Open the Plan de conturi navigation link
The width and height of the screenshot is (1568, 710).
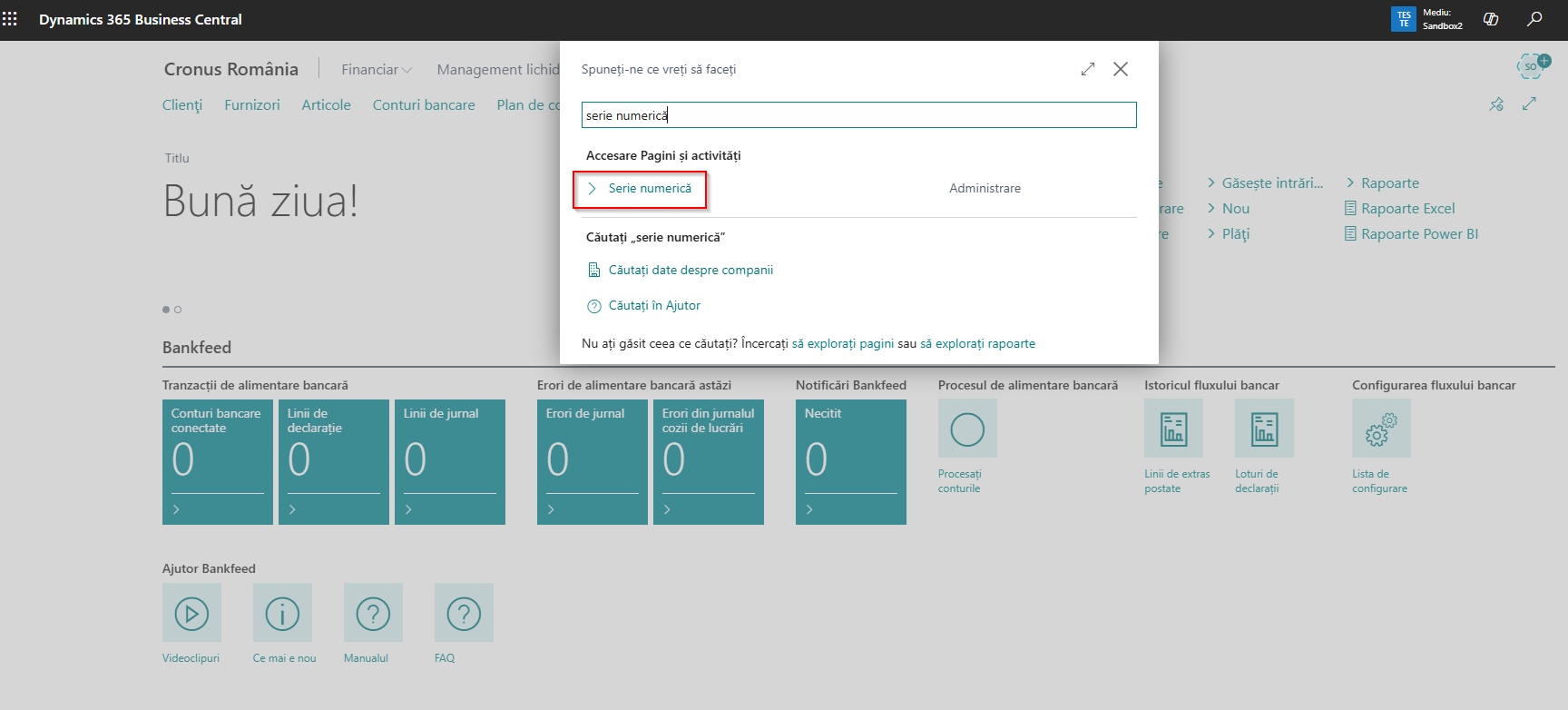528,105
